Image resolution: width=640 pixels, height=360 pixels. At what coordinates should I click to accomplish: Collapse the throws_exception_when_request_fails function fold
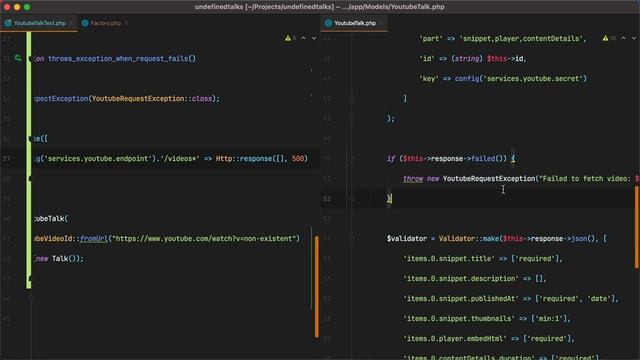31,59
